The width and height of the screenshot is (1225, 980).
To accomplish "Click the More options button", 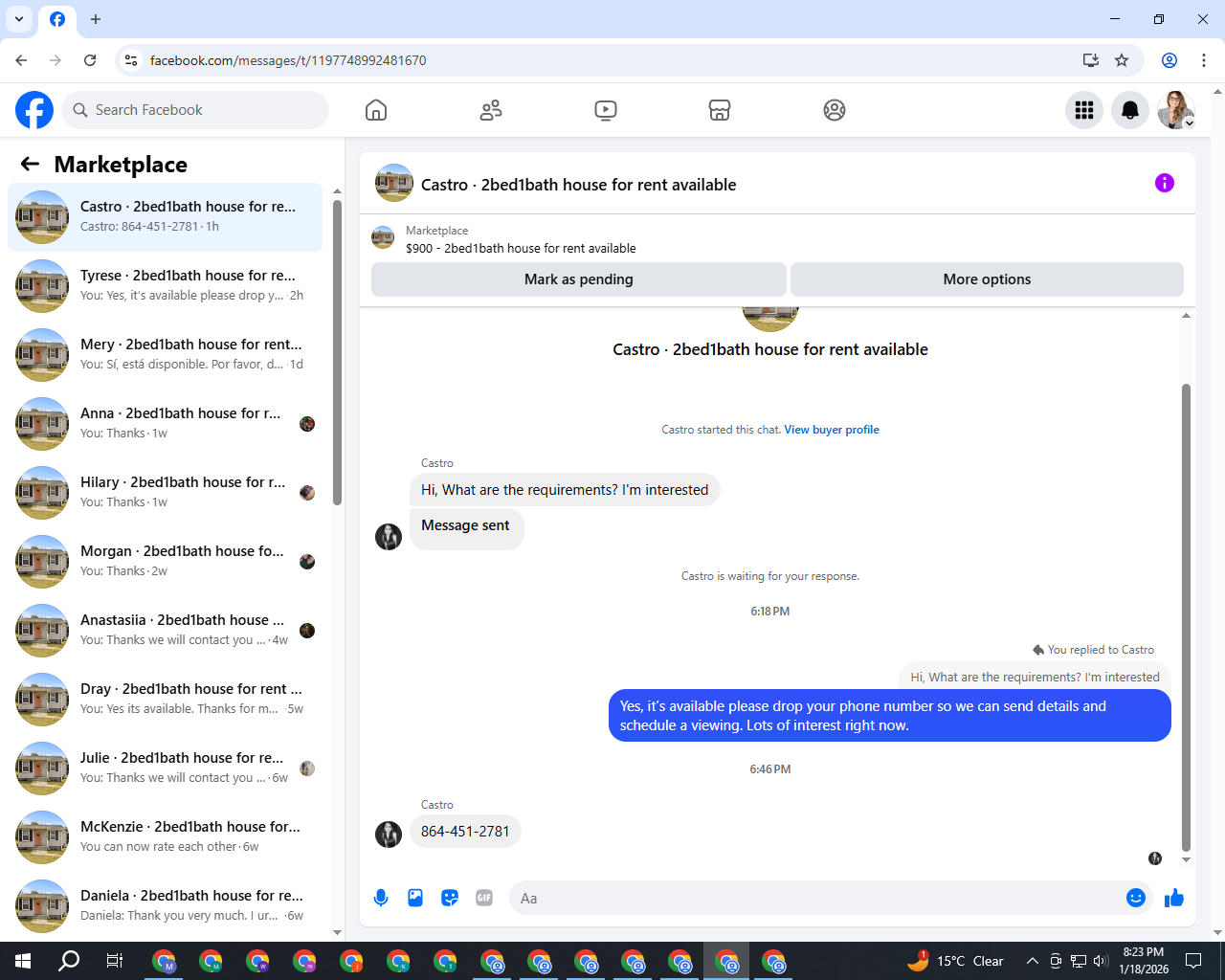I will pyautogui.click(x=987, y=279).
